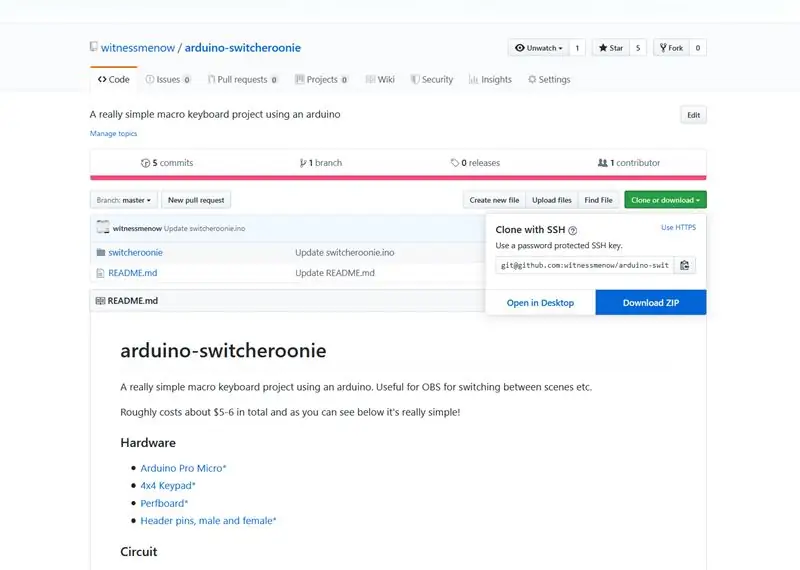Open the latest commit message Update switcheroonie.ino
The height and width of the screenshot is (570, 800).
204,229
